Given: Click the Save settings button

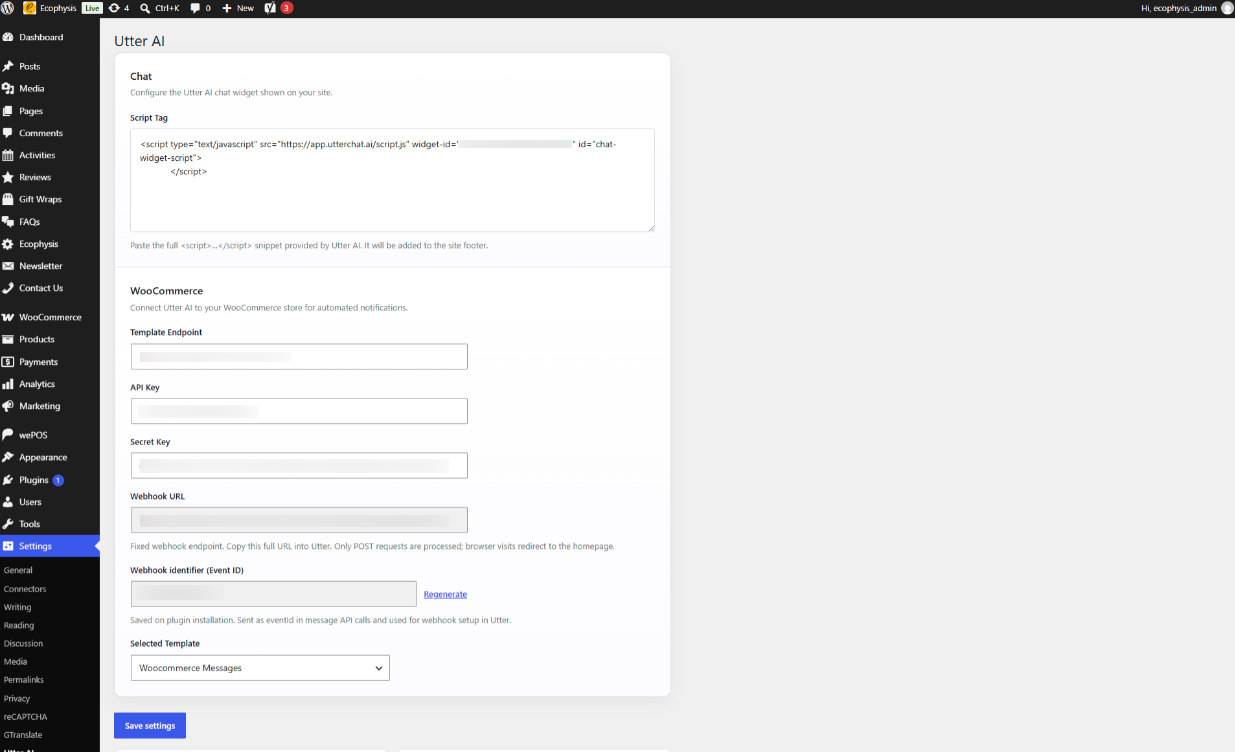Looking at the screenshot, I should [x=150, y=726].
